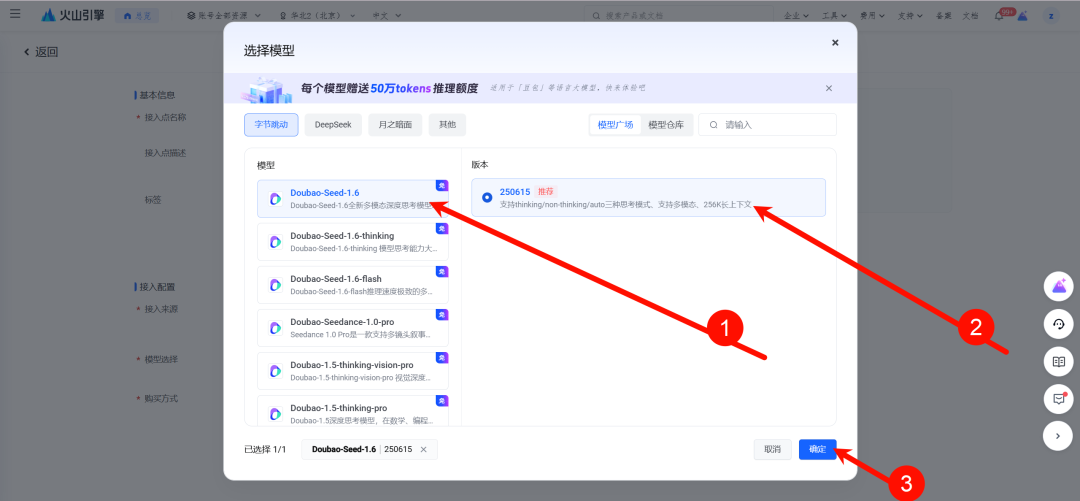1080x501 pixels.
Task: Click the free badge on Doubao-Seed-1.6-flash
Action: [x=442, y=272]
